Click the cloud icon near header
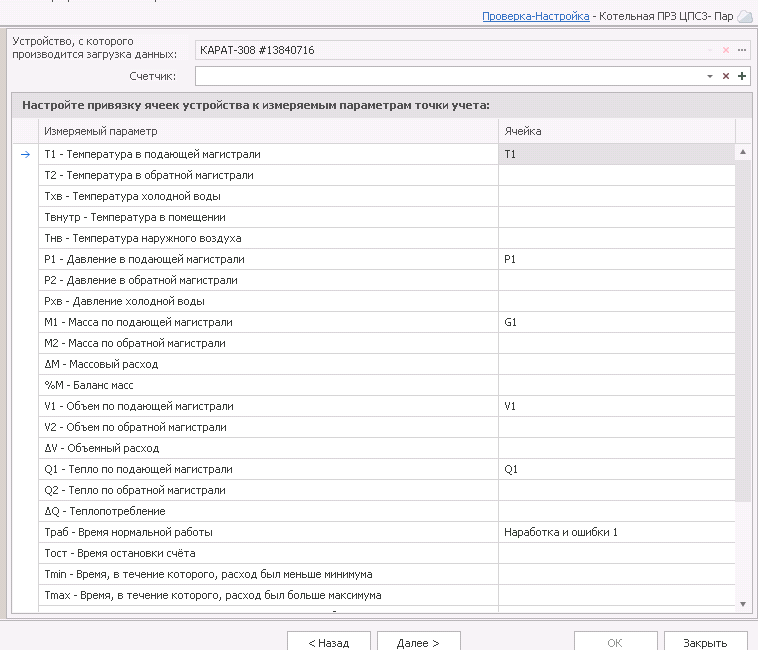The height and width of the screenshot is (650, 758). tap(745, 16)
